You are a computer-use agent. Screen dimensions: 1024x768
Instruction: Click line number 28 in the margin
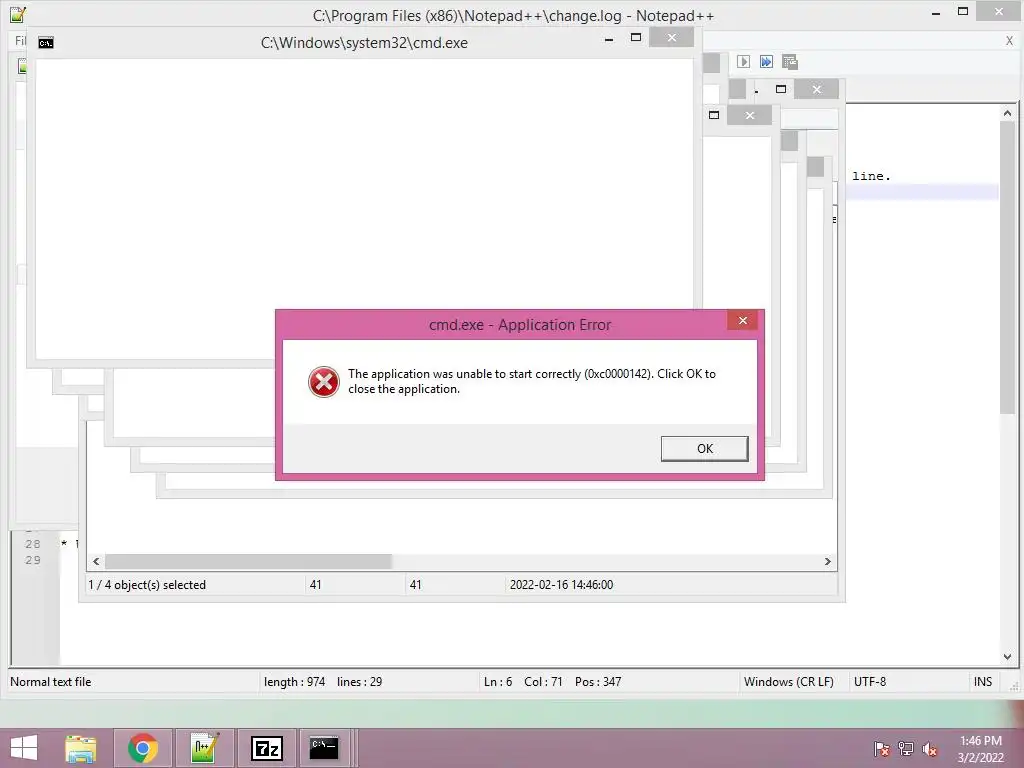coord(33,544)
